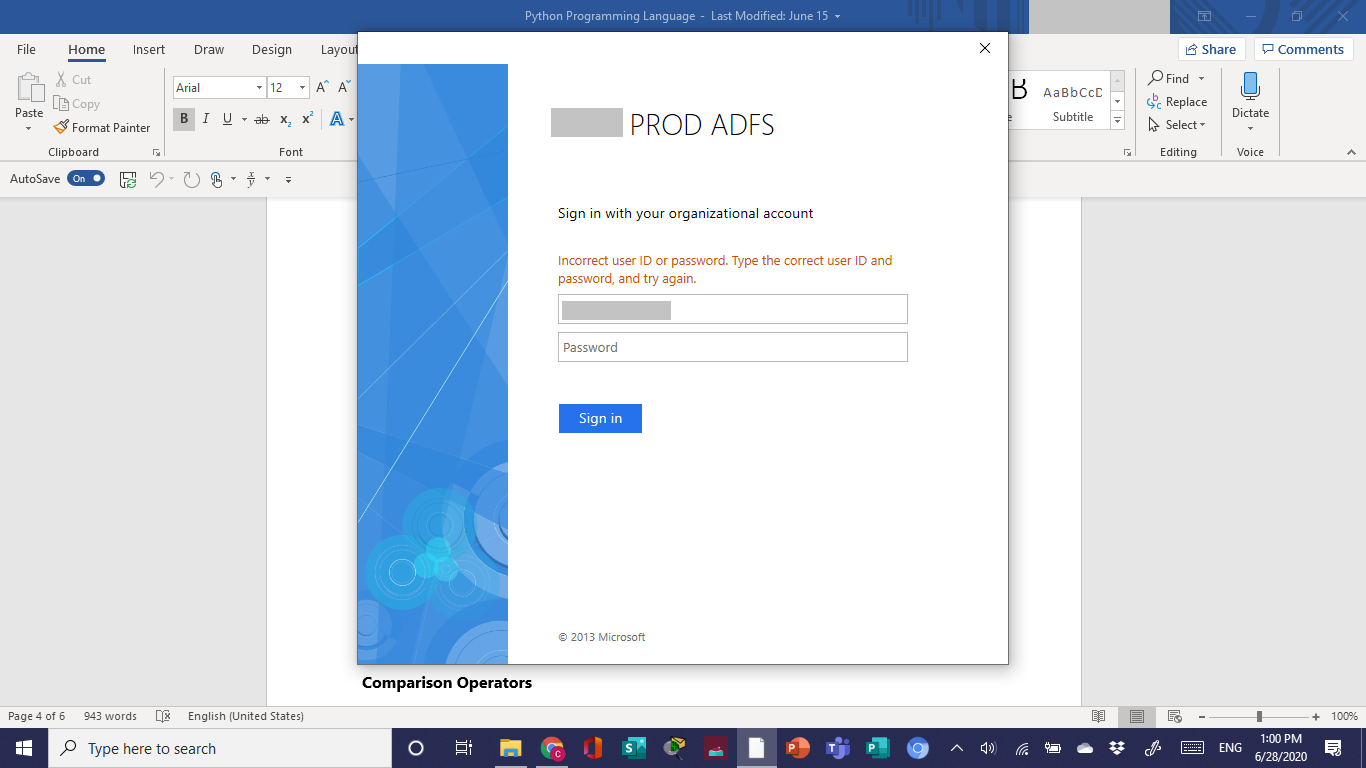Expand the Paste options arrow

point(29,129)
